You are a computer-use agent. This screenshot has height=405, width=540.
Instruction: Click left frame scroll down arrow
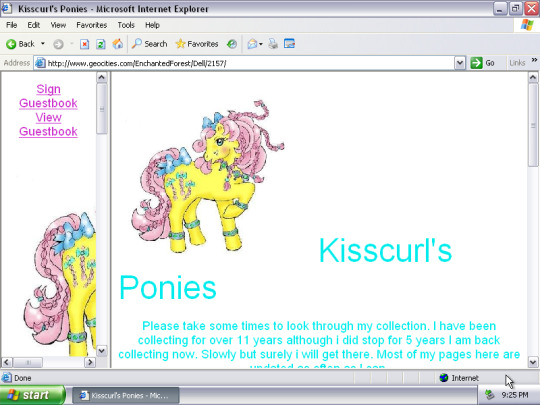(x=102, y=351)
